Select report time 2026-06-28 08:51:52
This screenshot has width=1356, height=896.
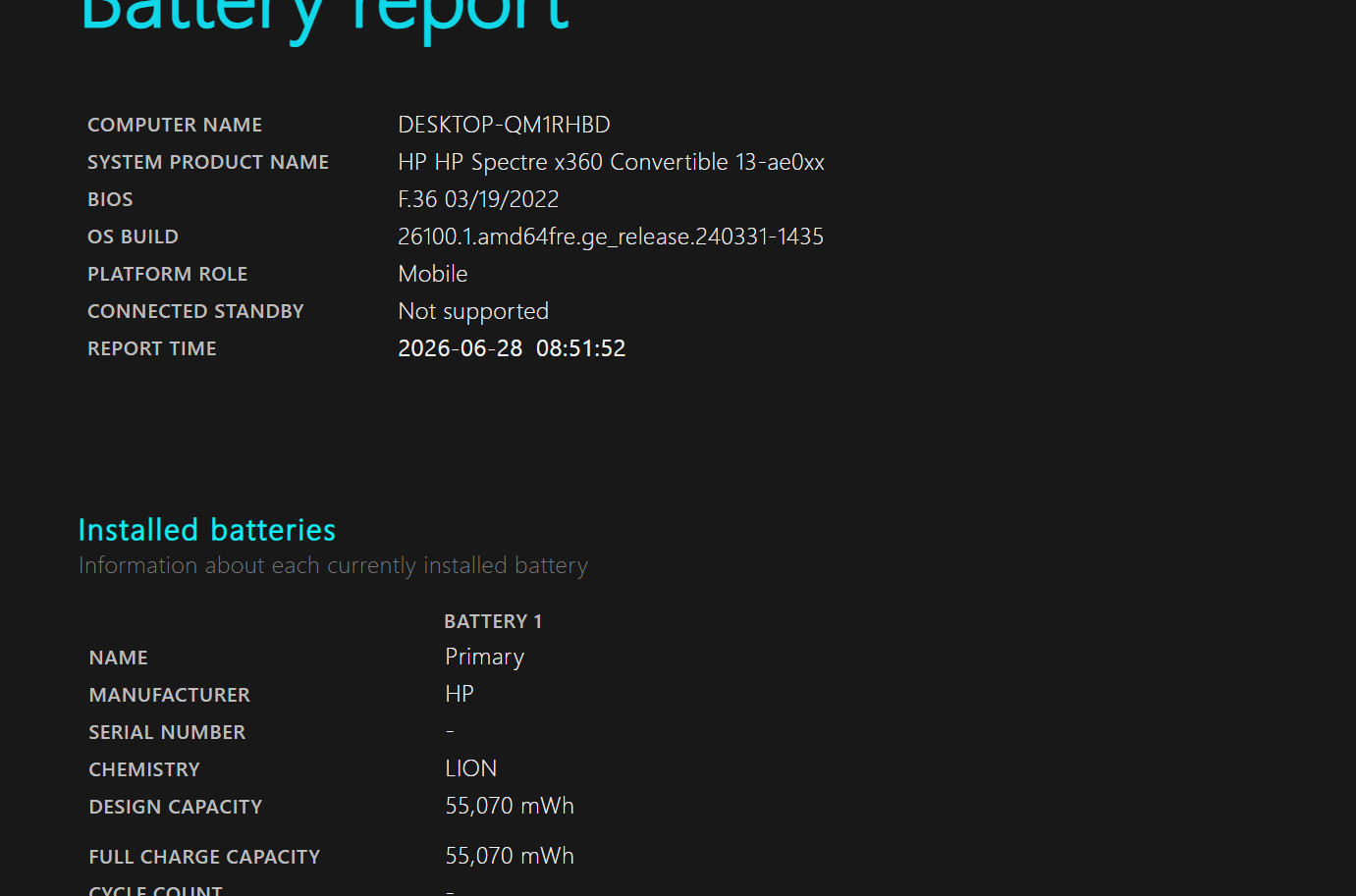point(512,348)
